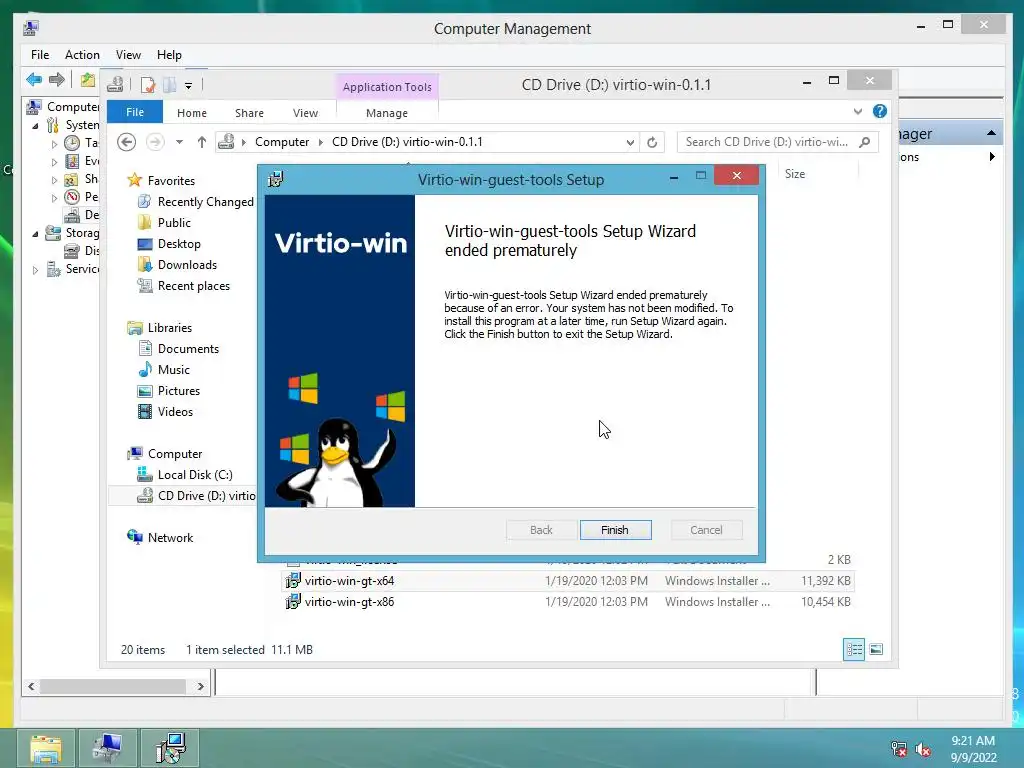1024x768 pixels.
Task: Open Explorer help via question mark icon
Action: (880, 111)
